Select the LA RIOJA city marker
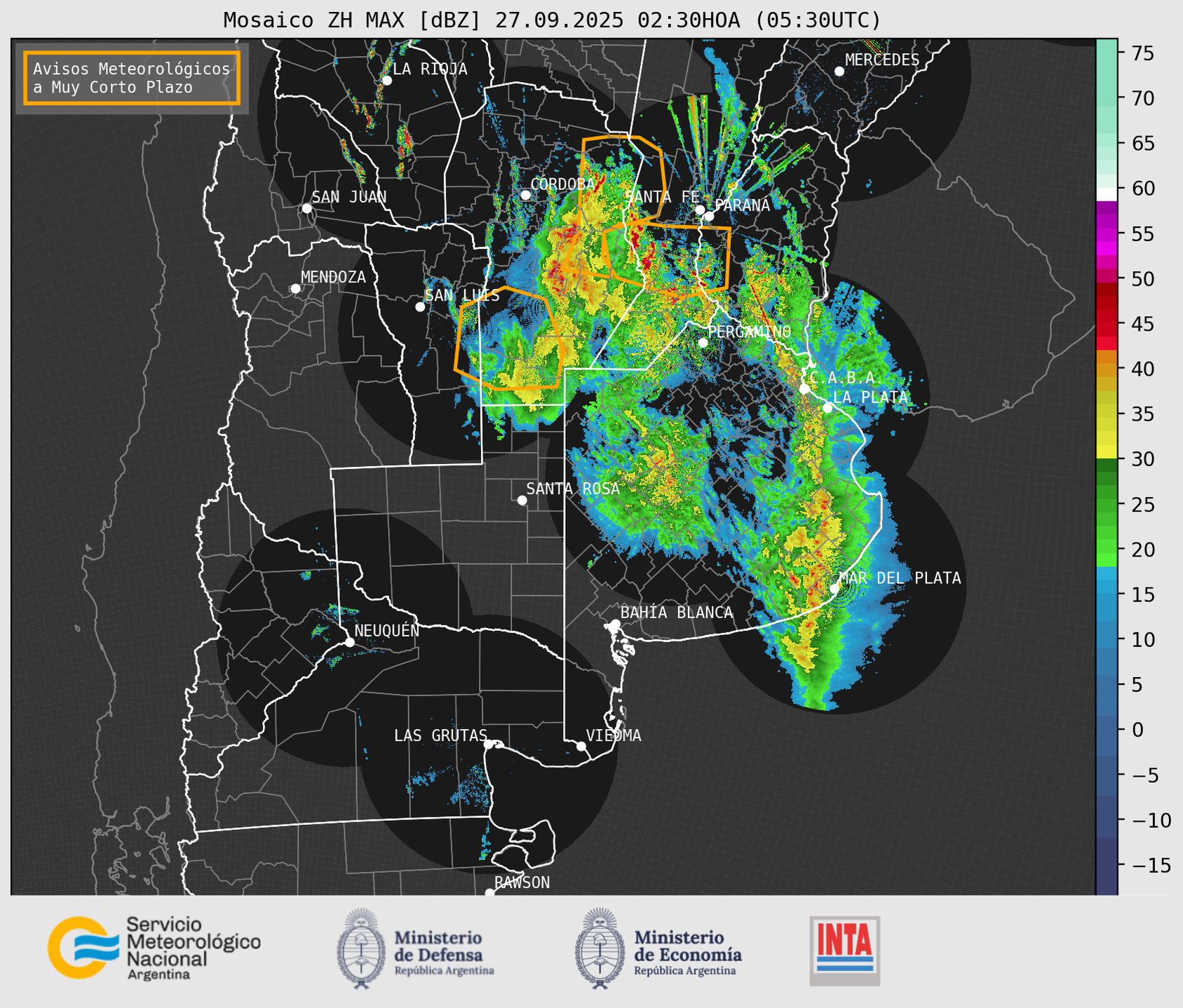This screenshot has width=1183, height=1008. [387, 81]
